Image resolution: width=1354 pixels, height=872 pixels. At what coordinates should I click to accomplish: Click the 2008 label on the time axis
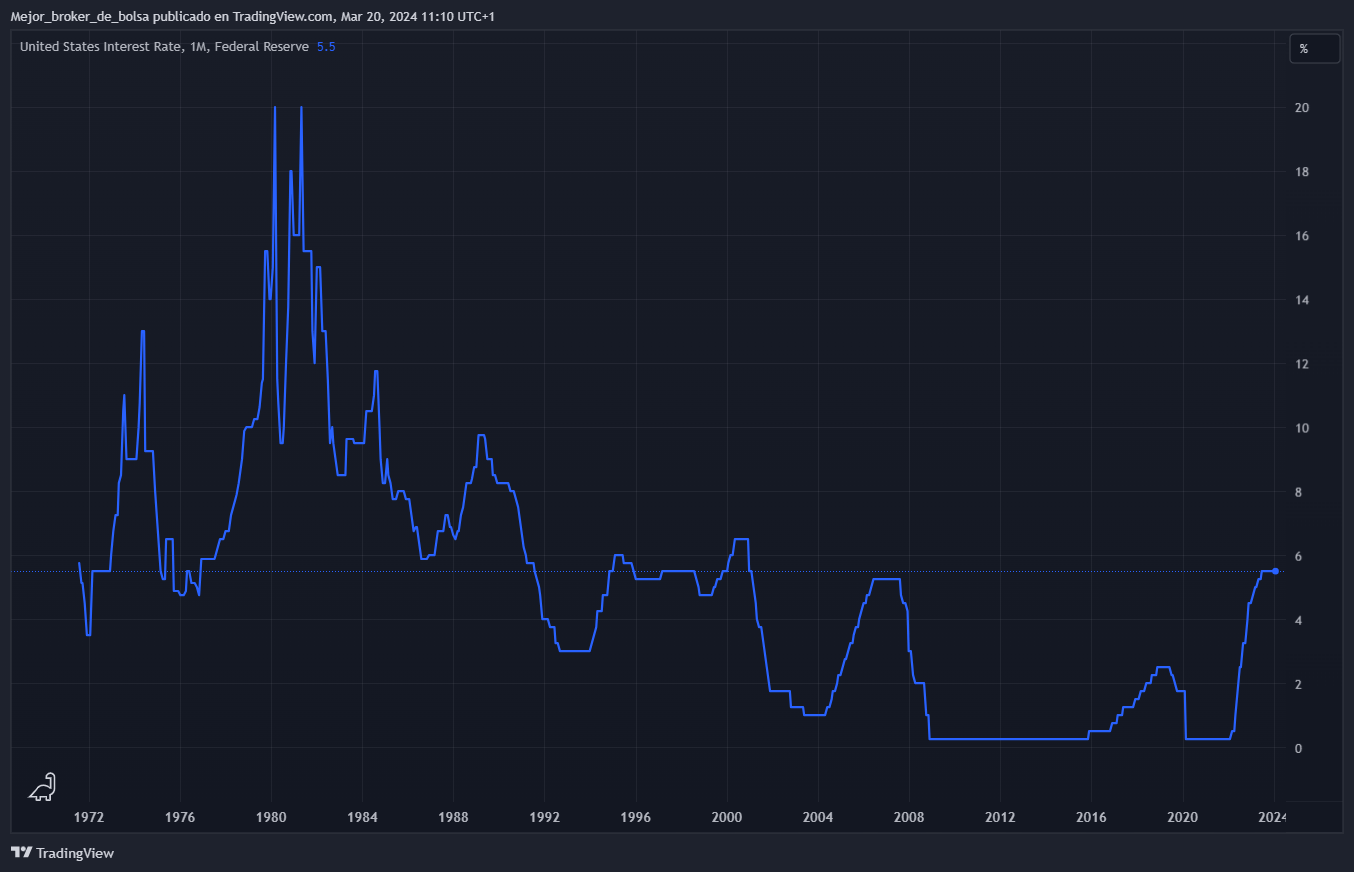[x=910, y=817]
